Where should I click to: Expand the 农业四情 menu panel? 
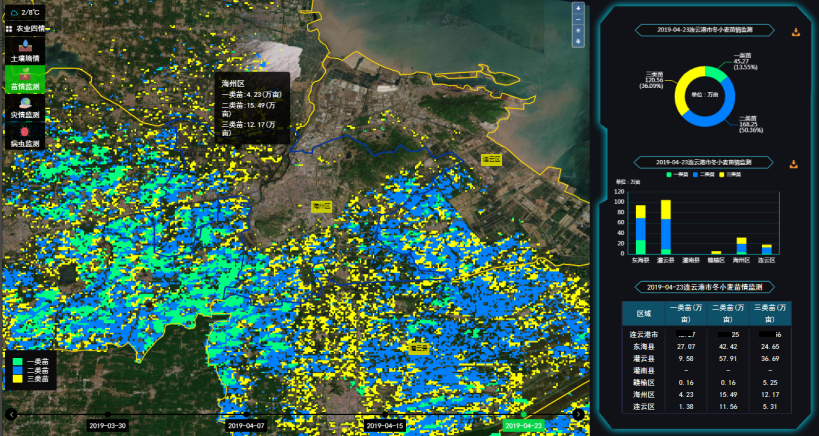[24, 29]
